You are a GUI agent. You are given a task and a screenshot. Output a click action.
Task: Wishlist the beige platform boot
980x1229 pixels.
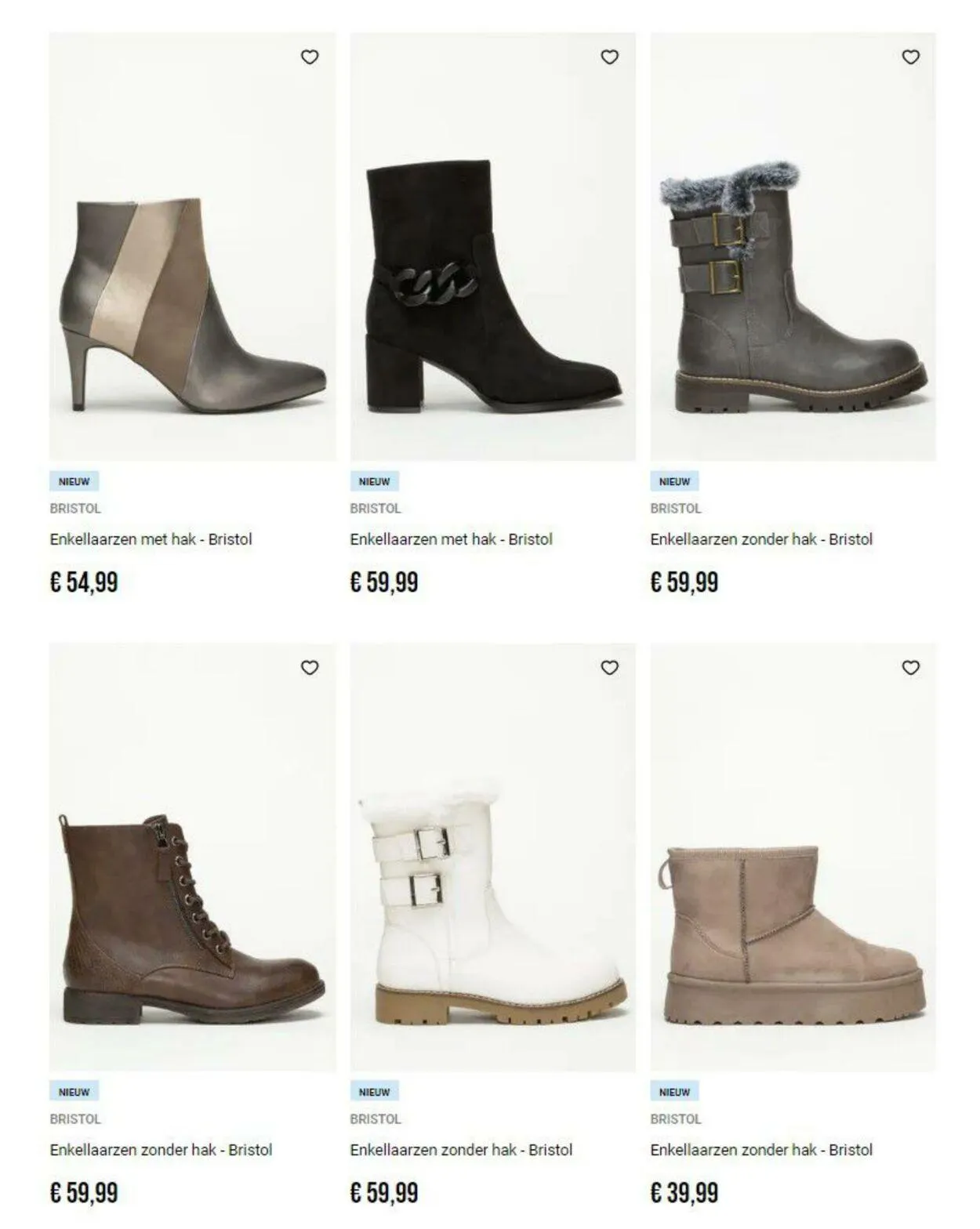tap(910, 668)
